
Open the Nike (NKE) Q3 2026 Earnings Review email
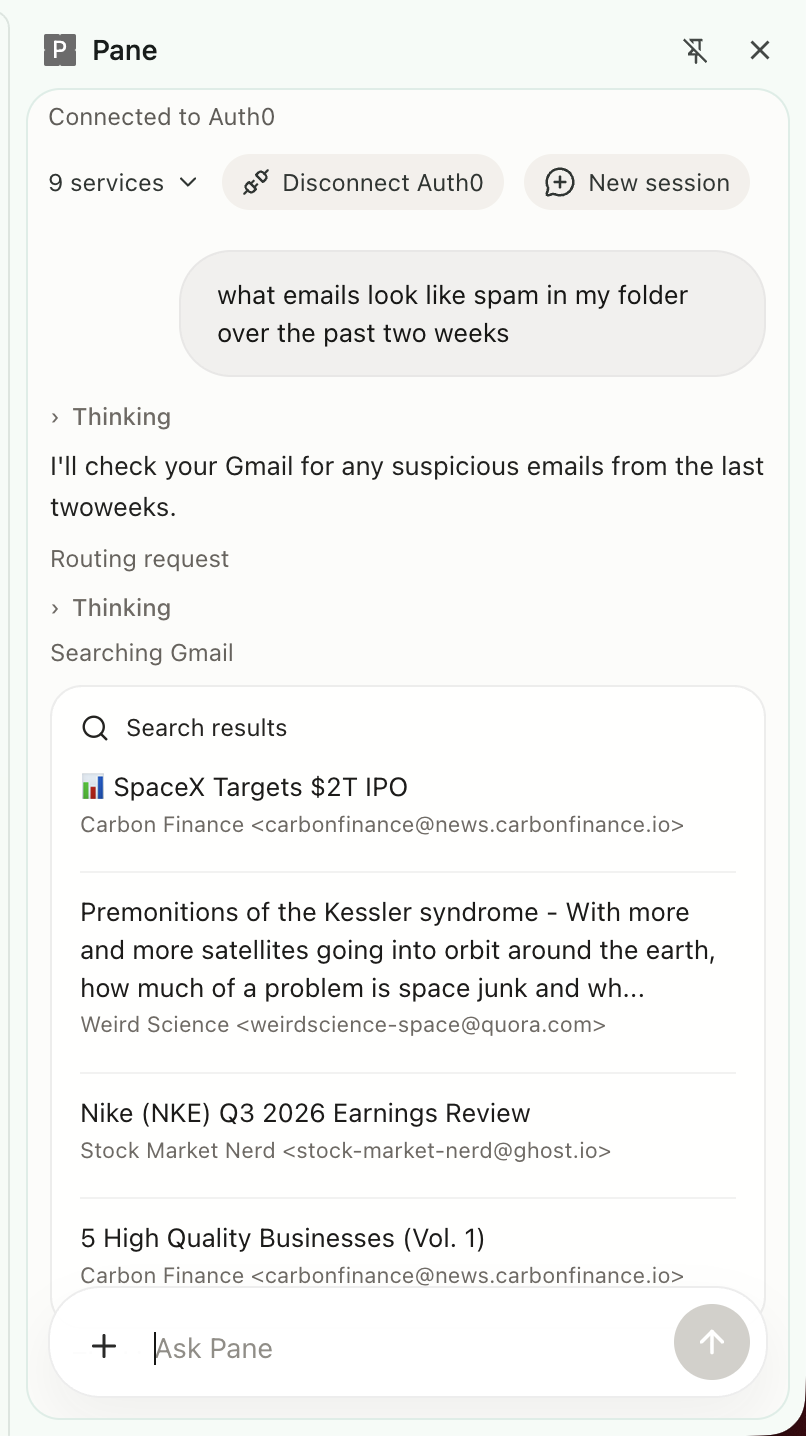305,1113
